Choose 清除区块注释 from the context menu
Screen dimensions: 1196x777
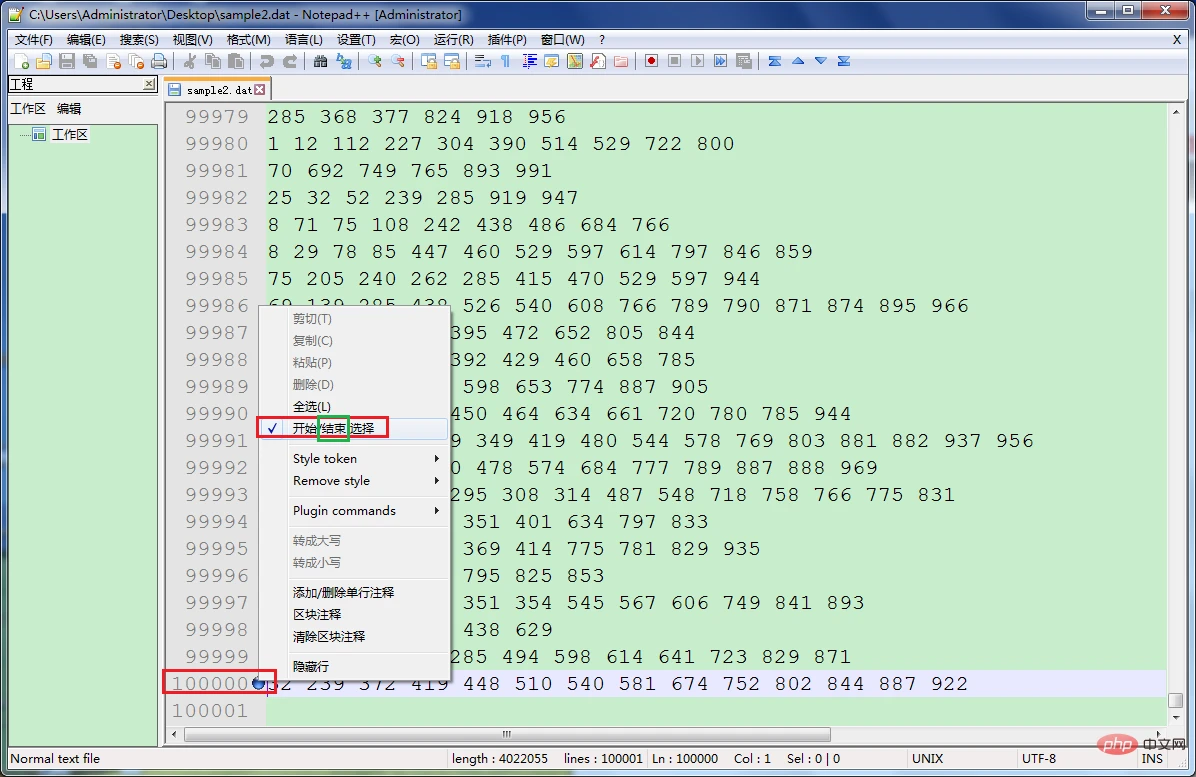pos(354,636)
